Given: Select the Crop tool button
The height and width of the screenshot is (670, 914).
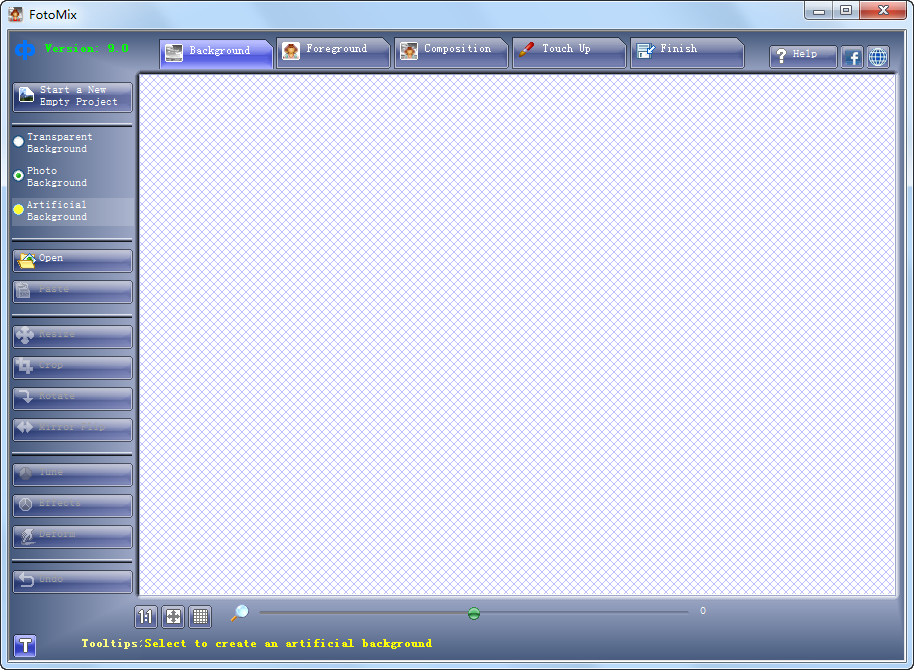Looking at the screenshot, I should click(x=72, y=367).
